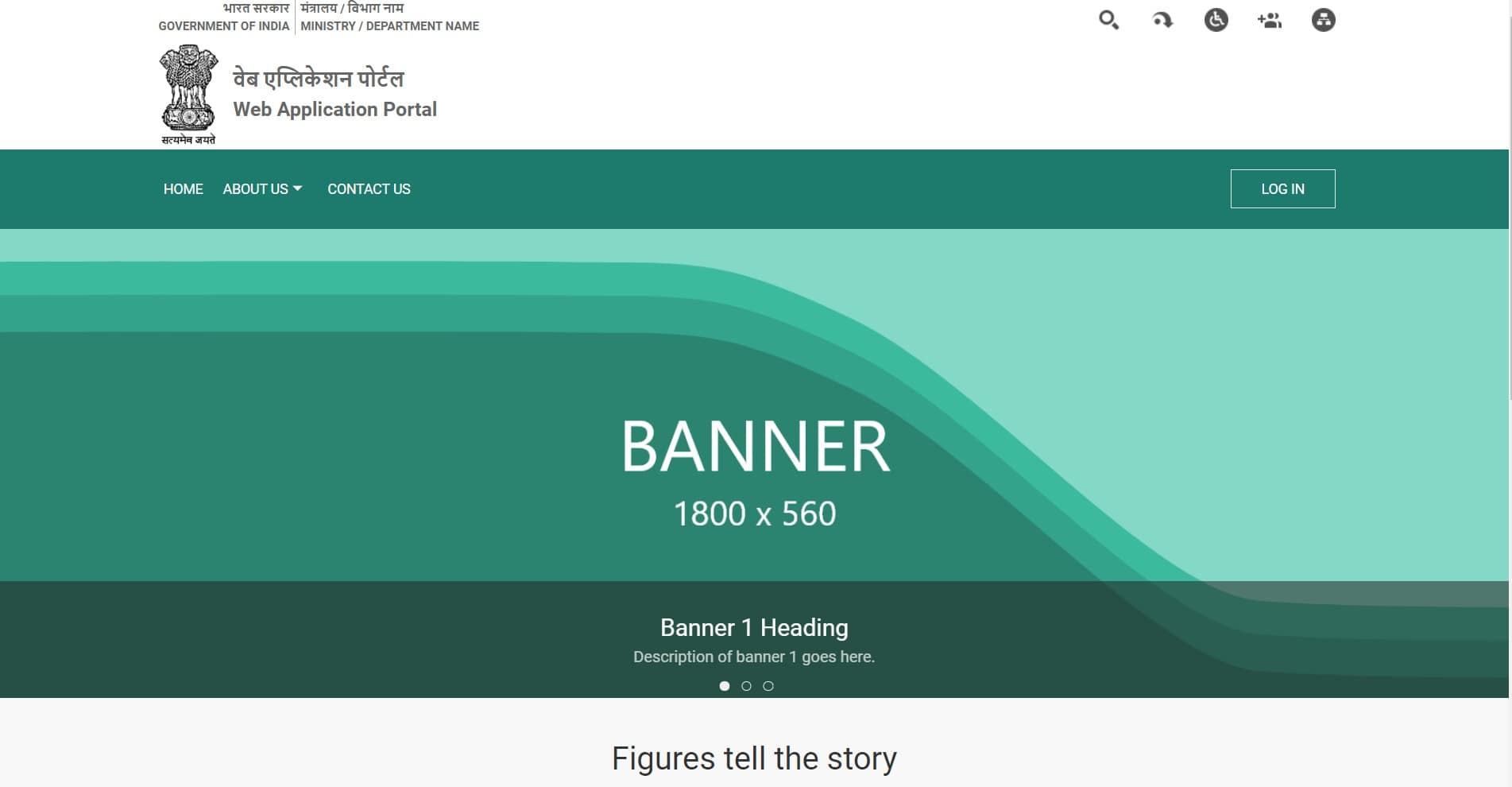Click the search magnifier icon
This screenshot has width=1512, height=787.
point(1108,20)
